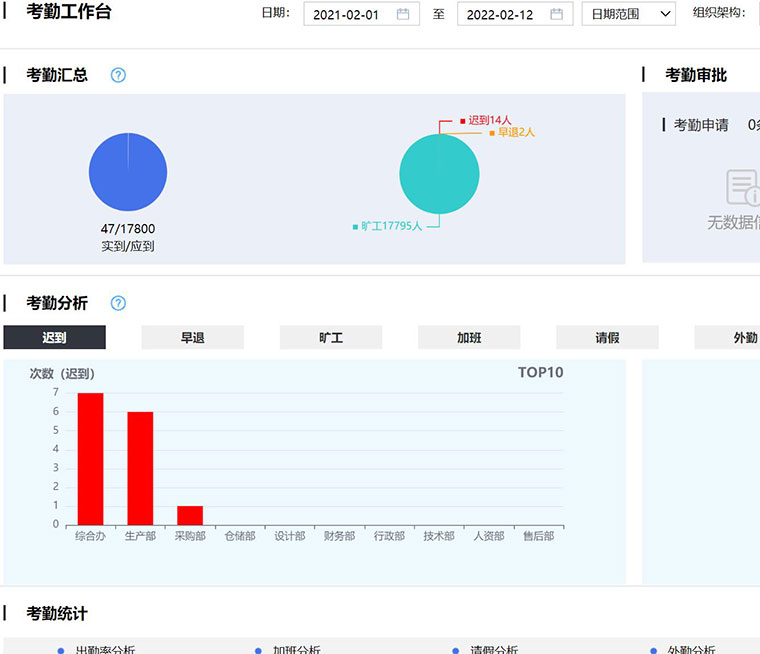Open calendar picker for start date
This screenshot has width=760, height=654.
pos(403,14)
